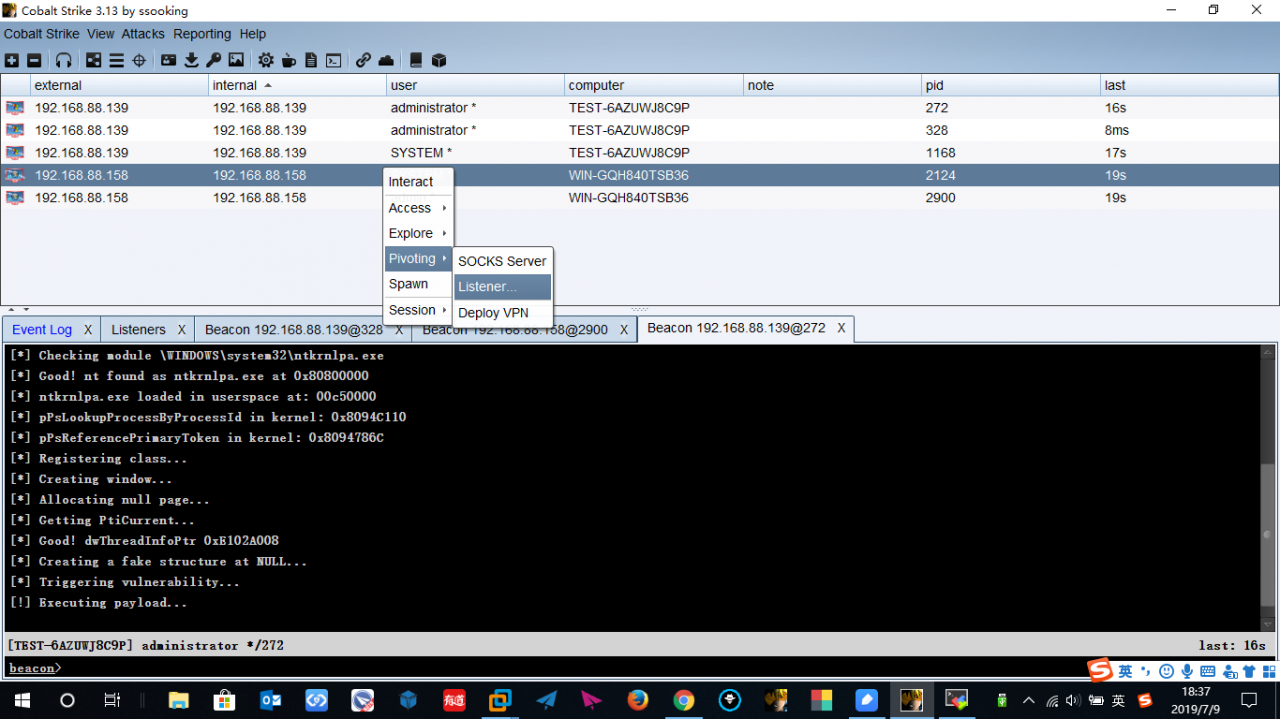Select Listener... in Pivoting submenu
This screenshot has height=719, width=1280.
pos(502,287)
